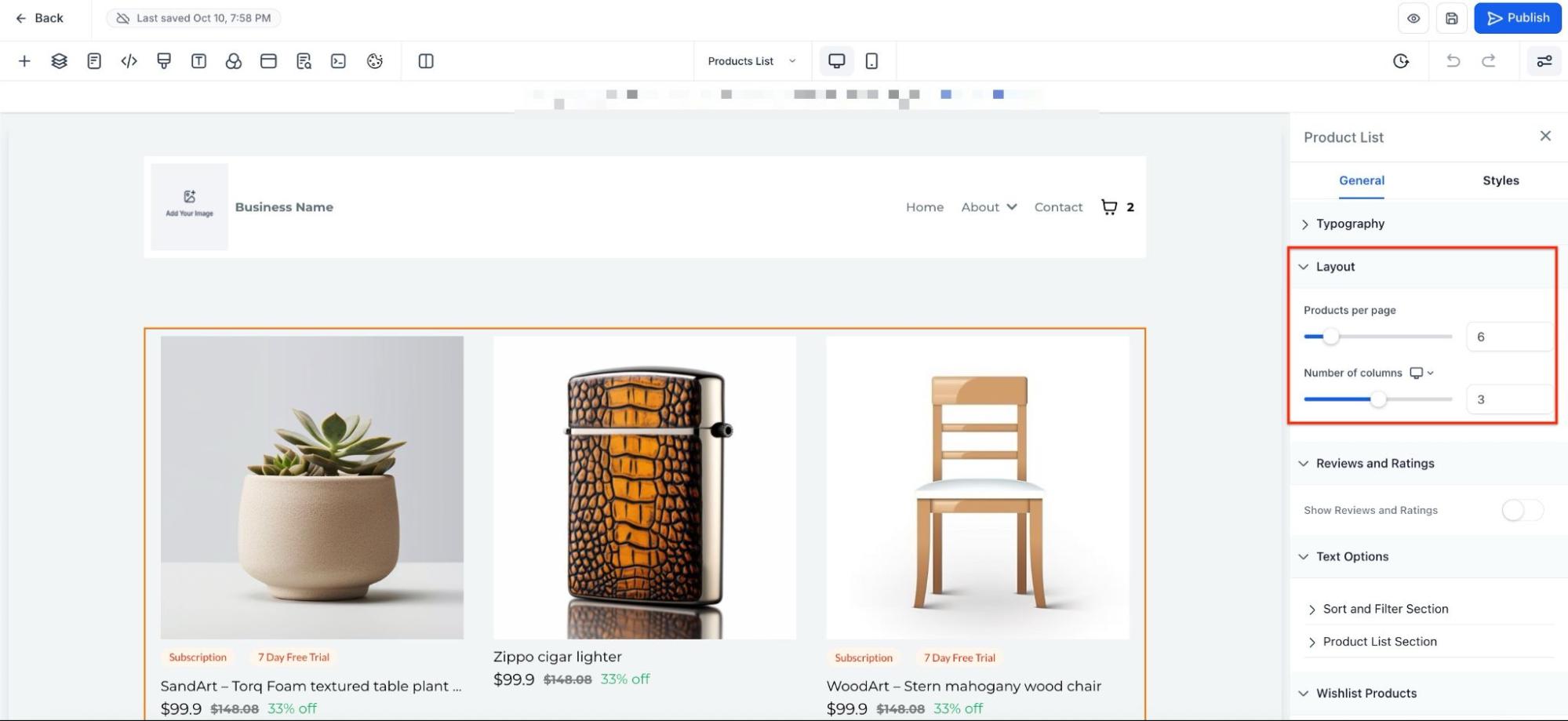Expand the Sort and Filter Section
This screenshot has width=1568, height=721.
point(1384,609)
